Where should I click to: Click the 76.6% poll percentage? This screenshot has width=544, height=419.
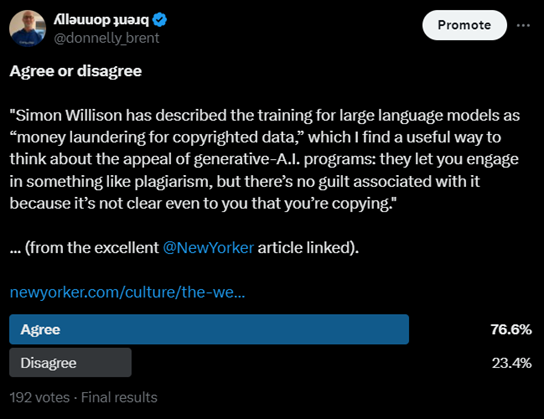tap(511, 330)
